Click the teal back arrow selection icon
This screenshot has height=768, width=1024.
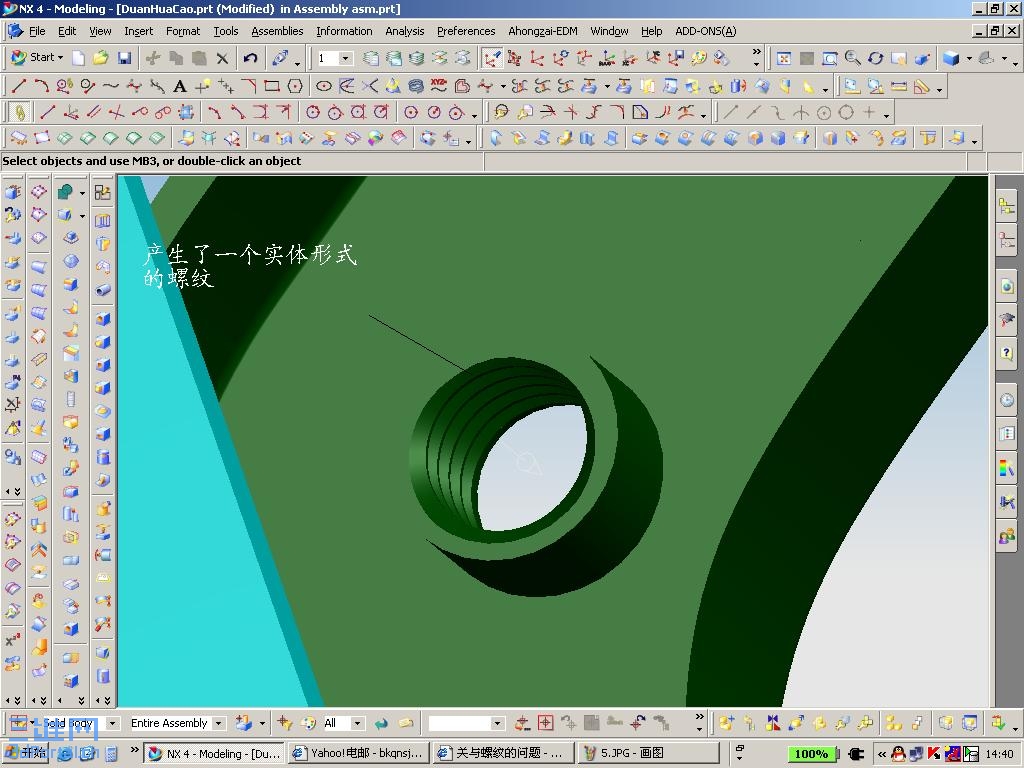381,723
